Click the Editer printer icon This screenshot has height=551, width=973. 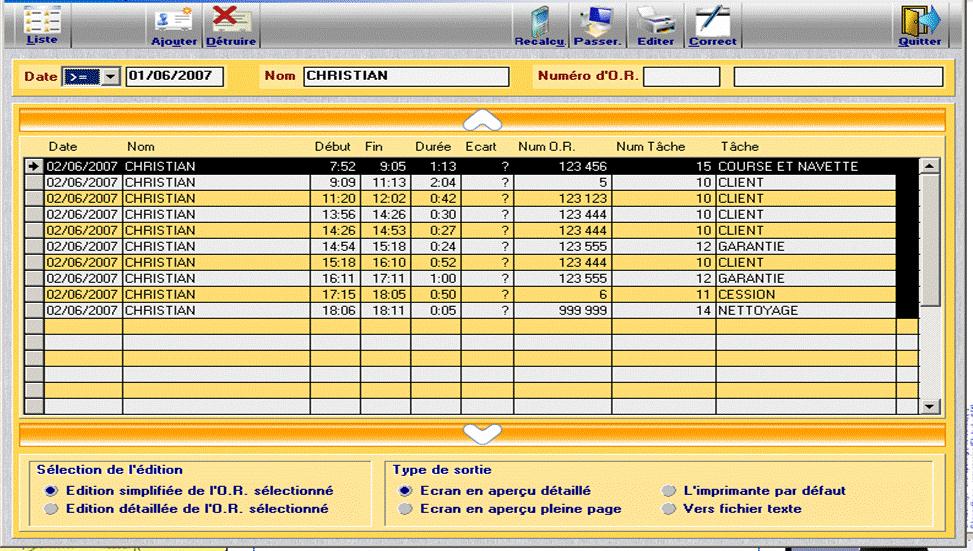pyautogui.click(x=656, y=24)
